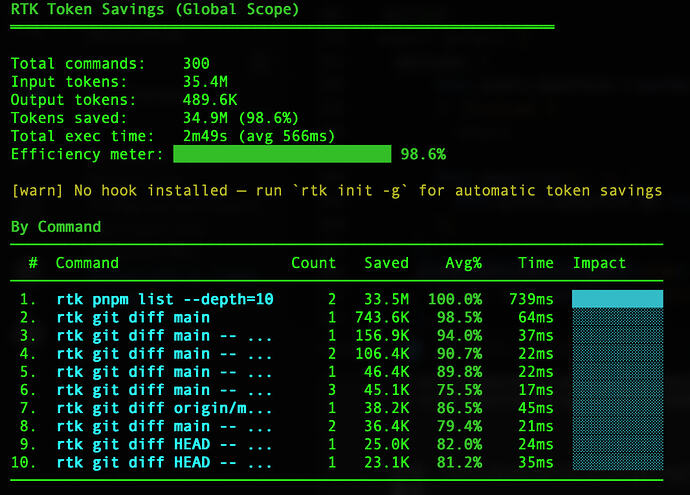This screenshot has width=690, height=495.
Task: Click the 45.1K saved value
Action: click(386, 390)
